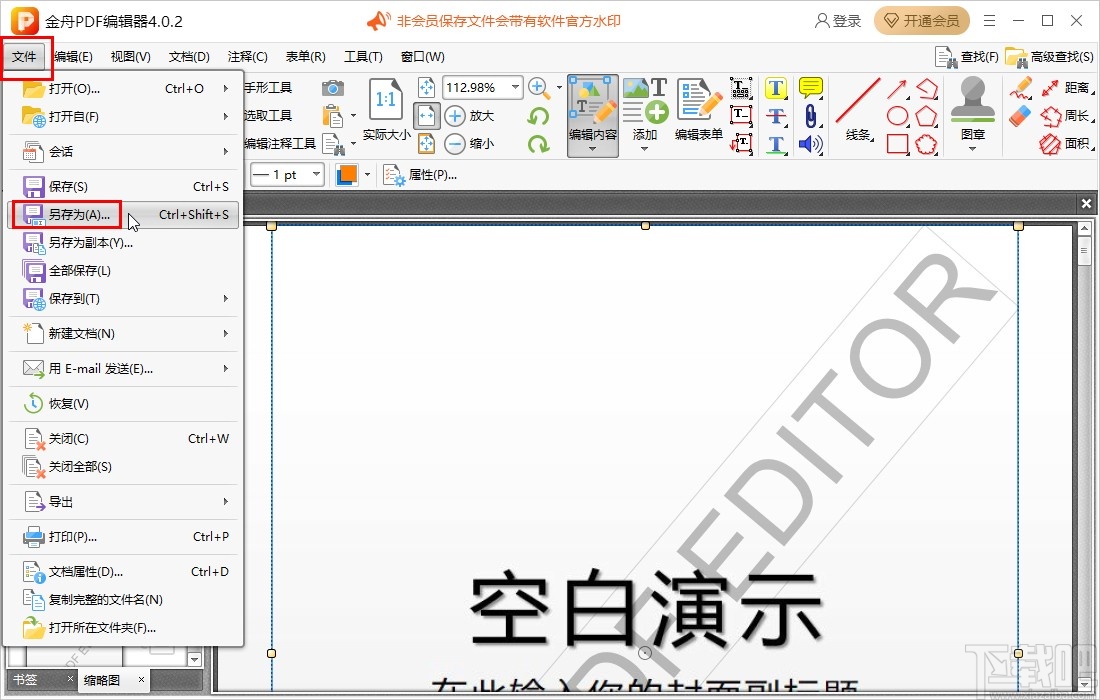Click the 开通会员 membership button
The height and width of the screenshot is (700, 1100).
pyautogui.click(x=921, y=20)
